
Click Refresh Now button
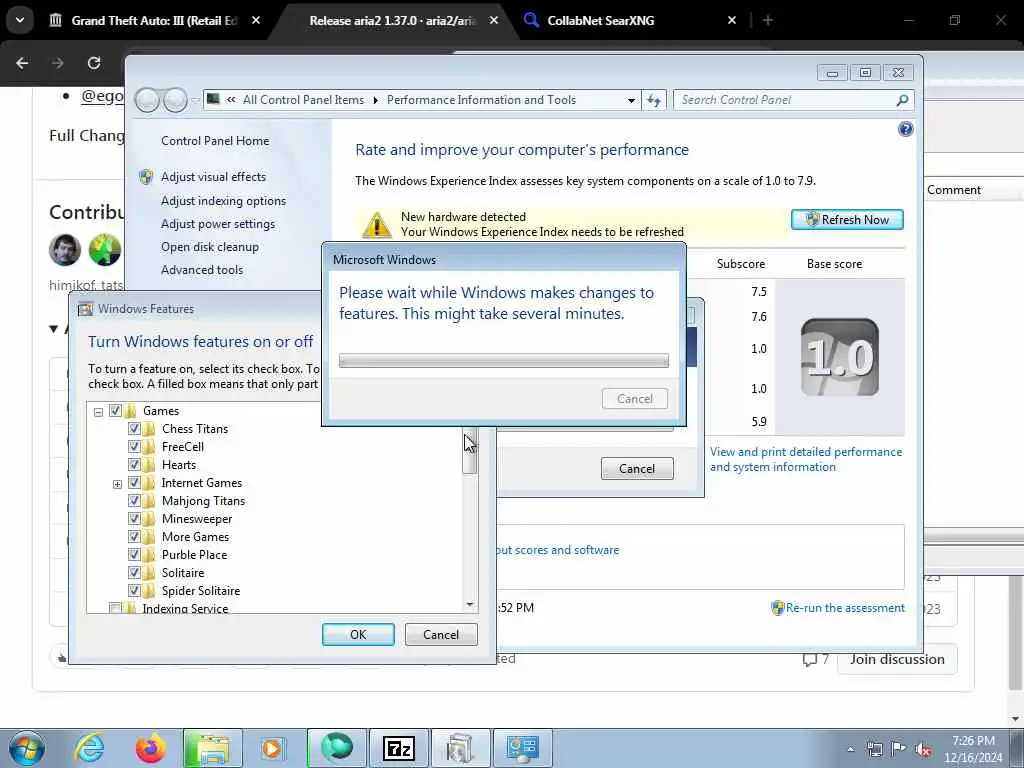coord(847,219)
